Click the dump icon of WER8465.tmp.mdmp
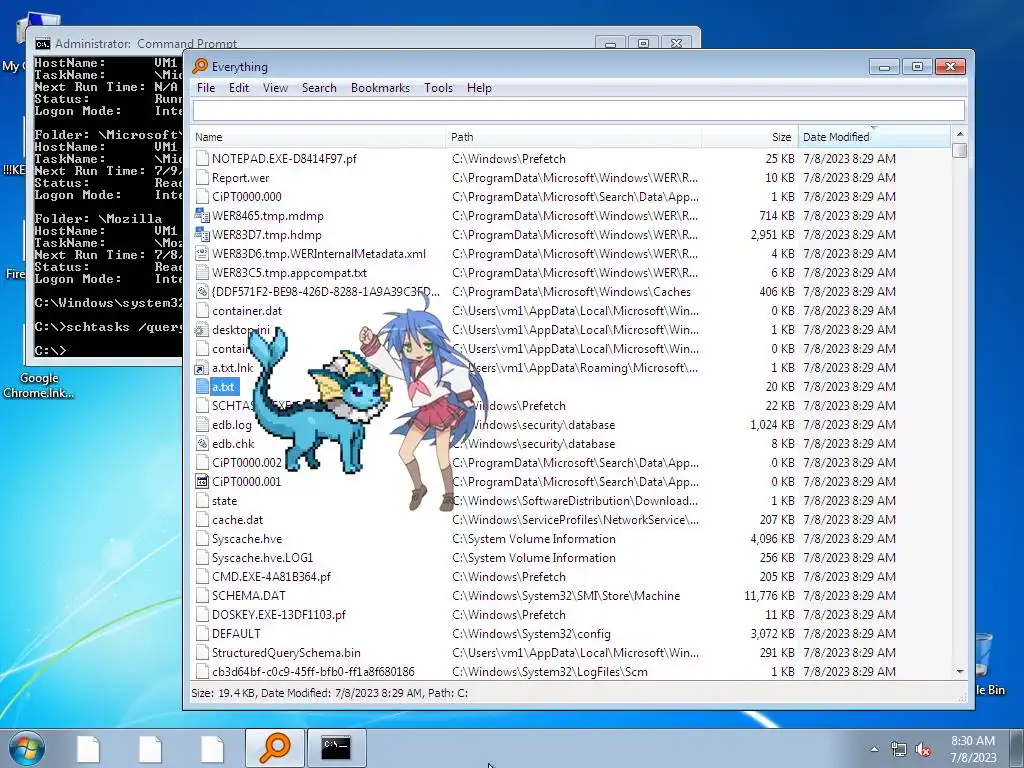 (202, 216)
